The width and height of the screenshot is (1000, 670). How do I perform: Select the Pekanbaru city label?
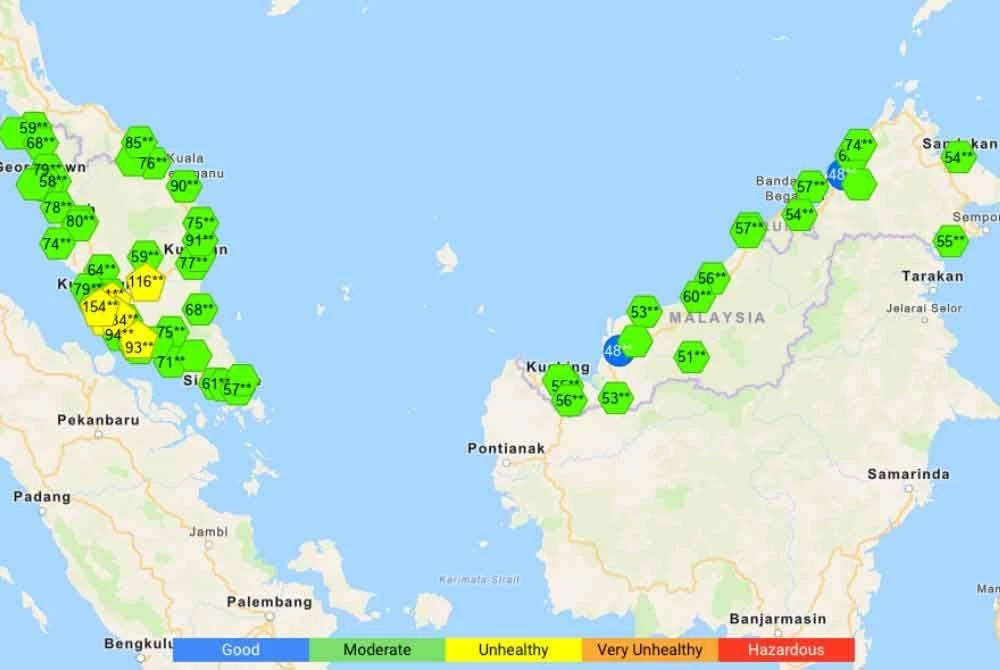click(97, 420)
